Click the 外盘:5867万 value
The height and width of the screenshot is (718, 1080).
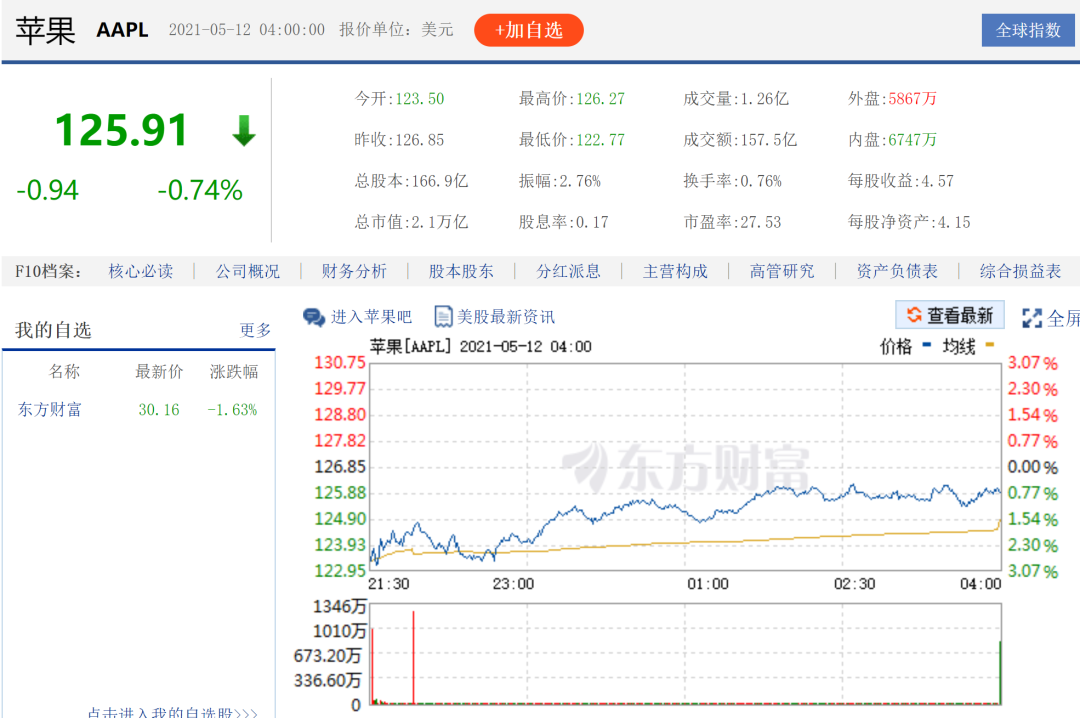pyautogui.click(x=893, y=99)
